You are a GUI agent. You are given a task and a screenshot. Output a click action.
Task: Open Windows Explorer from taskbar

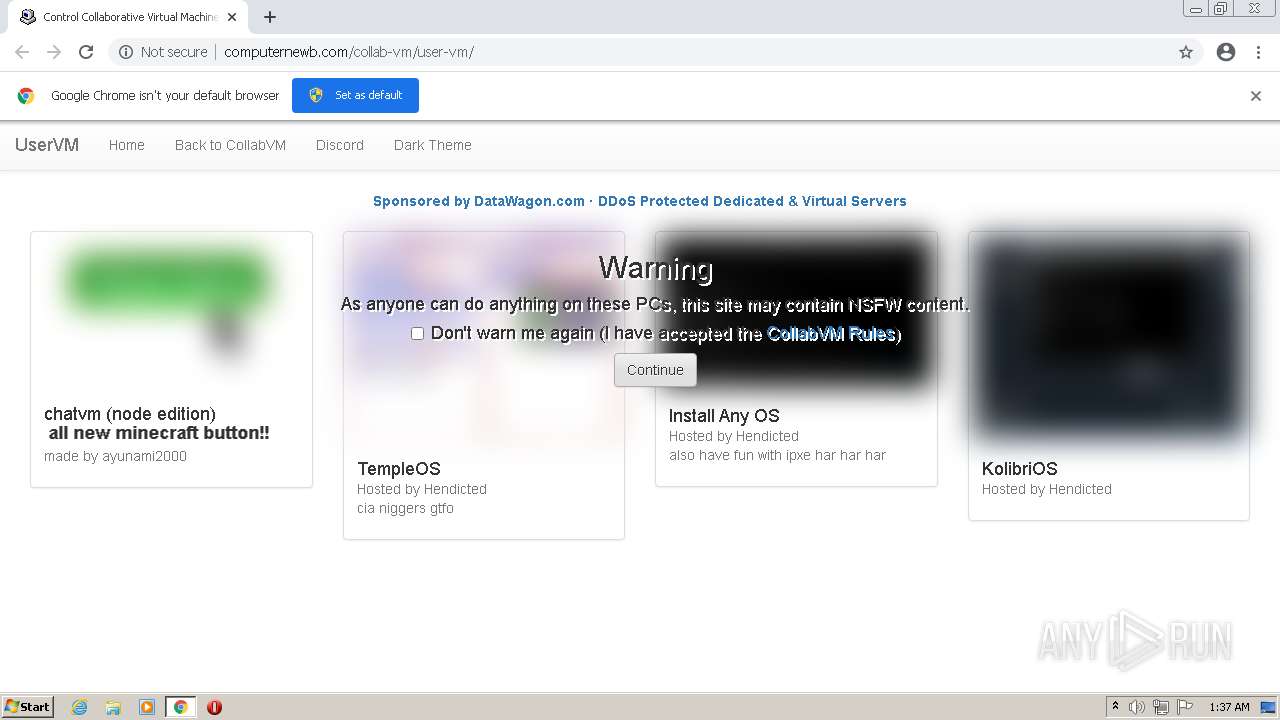(113, 707)
